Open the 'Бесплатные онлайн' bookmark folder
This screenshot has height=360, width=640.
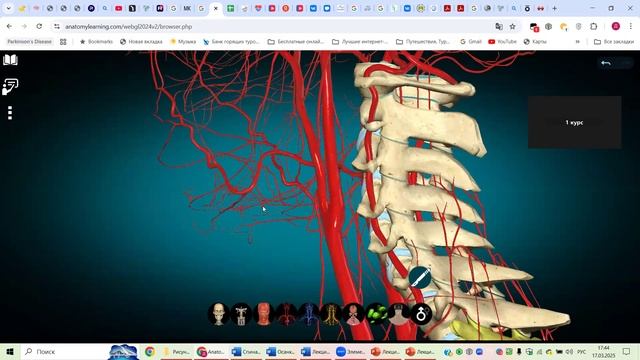click(x=296, y=42)
